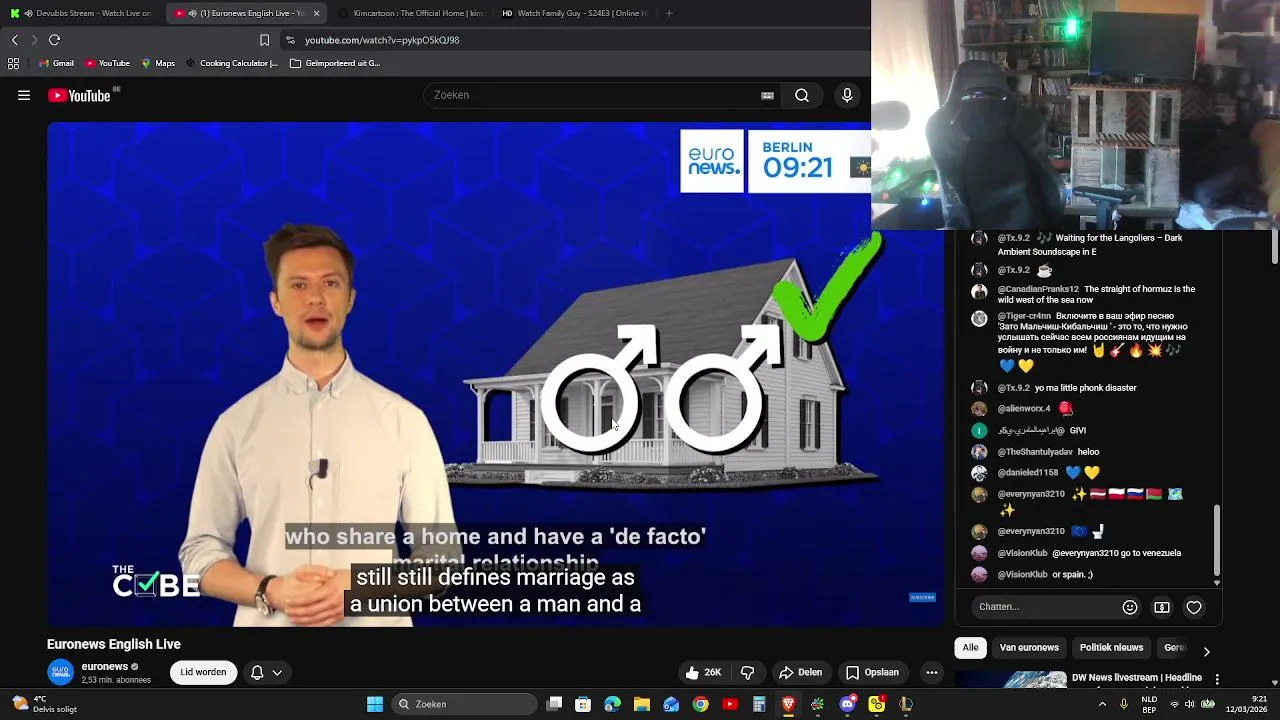The image size is (1280, 720).
Task: Select the Politiek nieuws filter chip
Action: coord(1111,648)
